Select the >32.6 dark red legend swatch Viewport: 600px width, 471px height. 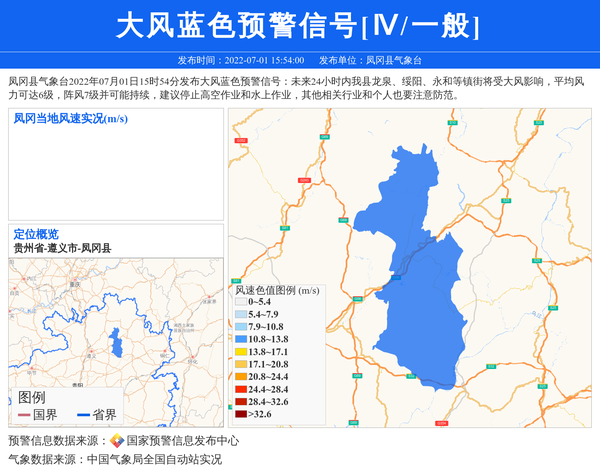coord(240,414)
